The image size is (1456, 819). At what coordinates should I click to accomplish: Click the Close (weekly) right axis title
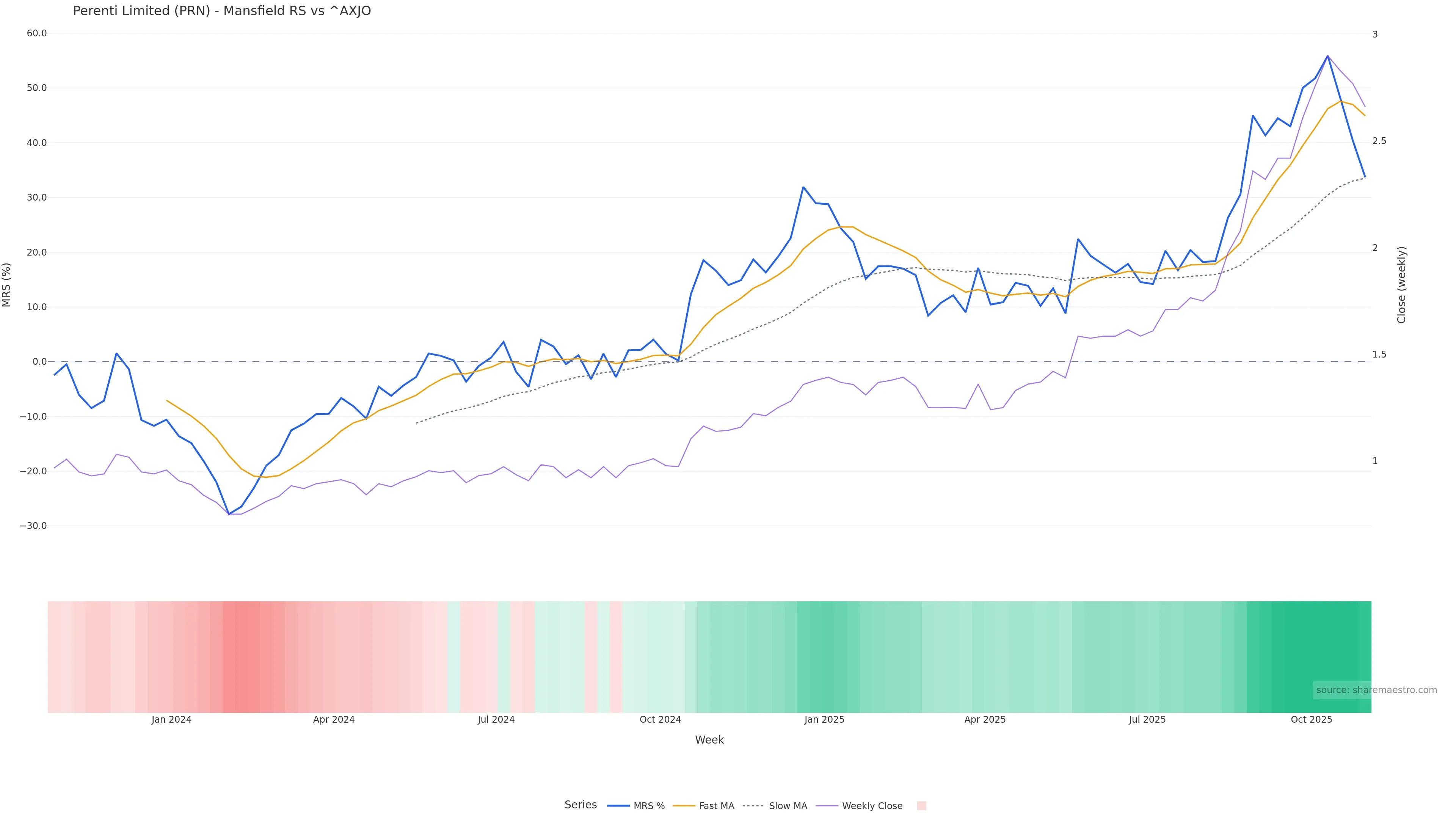tap(1401, 285)
